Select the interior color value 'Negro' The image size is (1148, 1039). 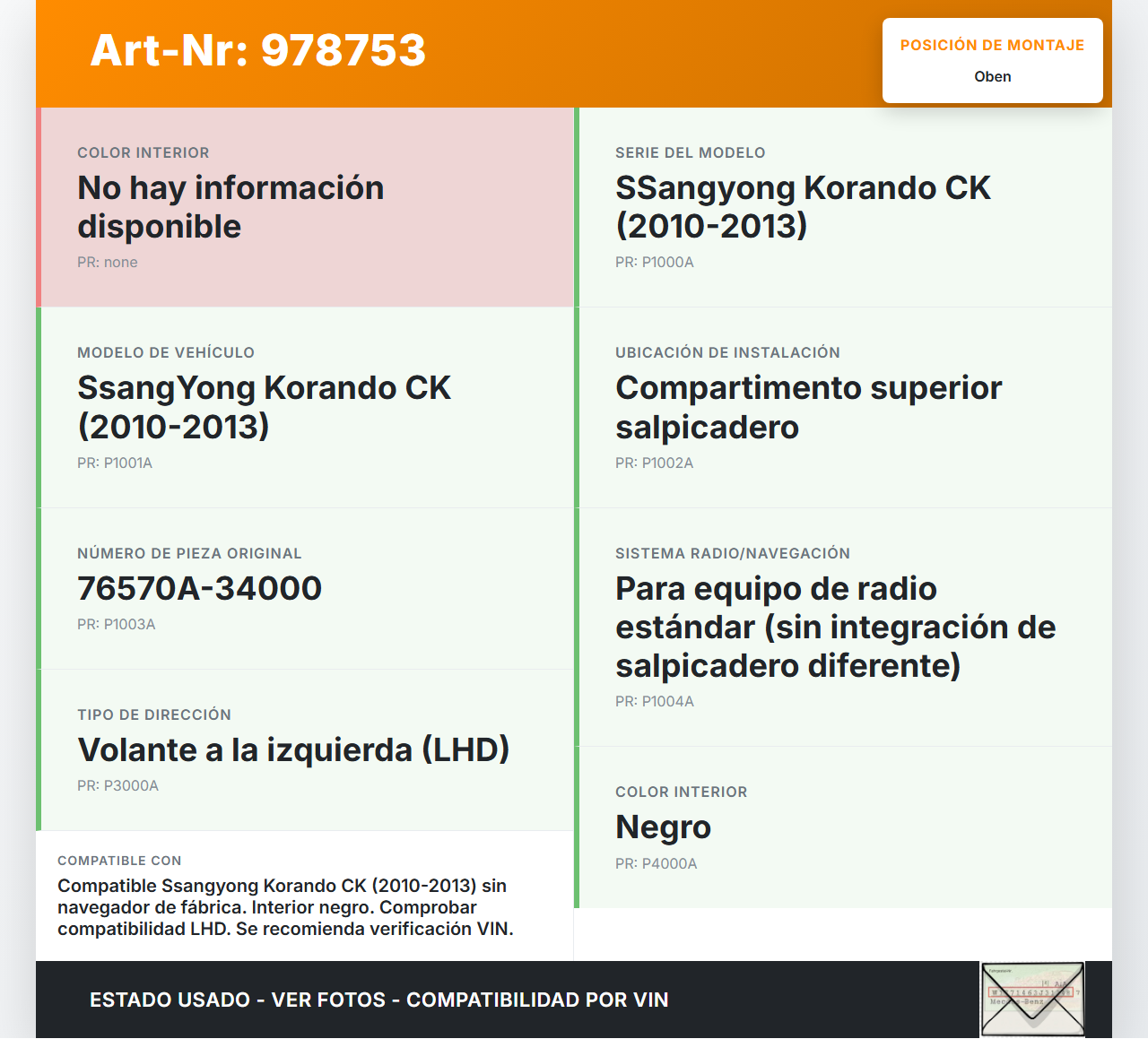click(x=663, y=827)
